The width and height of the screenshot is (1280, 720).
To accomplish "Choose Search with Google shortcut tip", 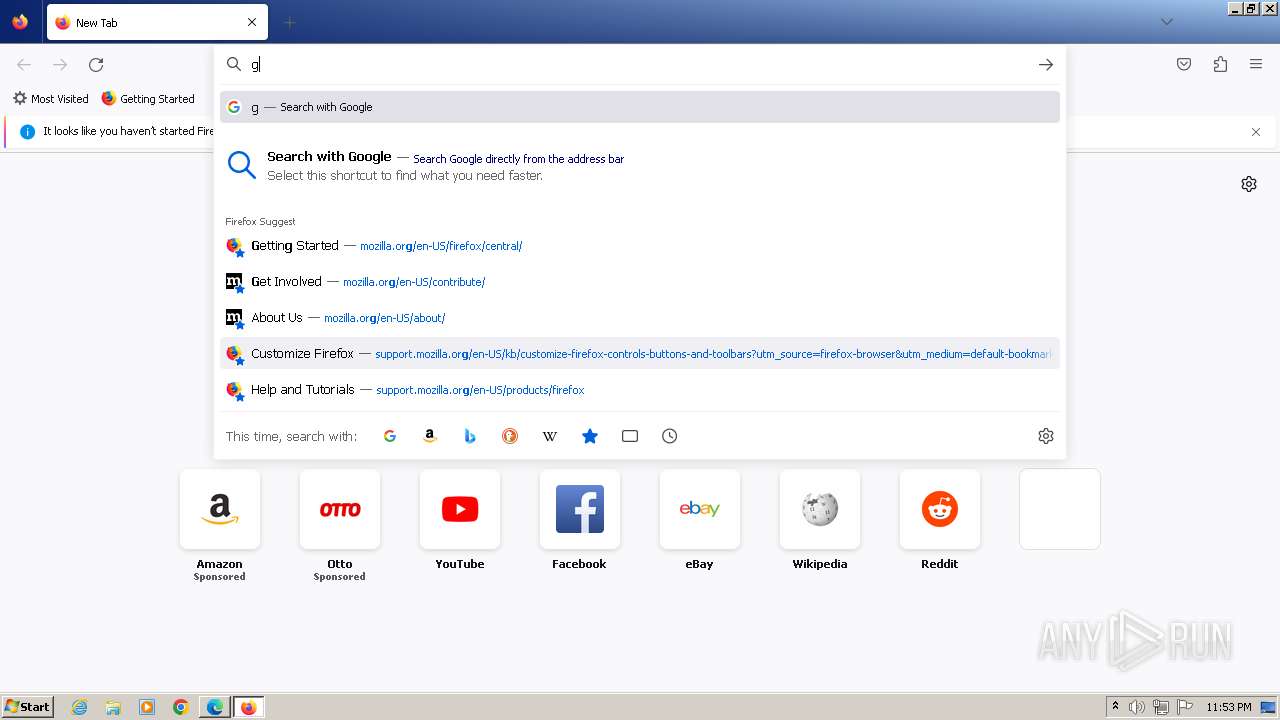I will [x=640, y=166].
